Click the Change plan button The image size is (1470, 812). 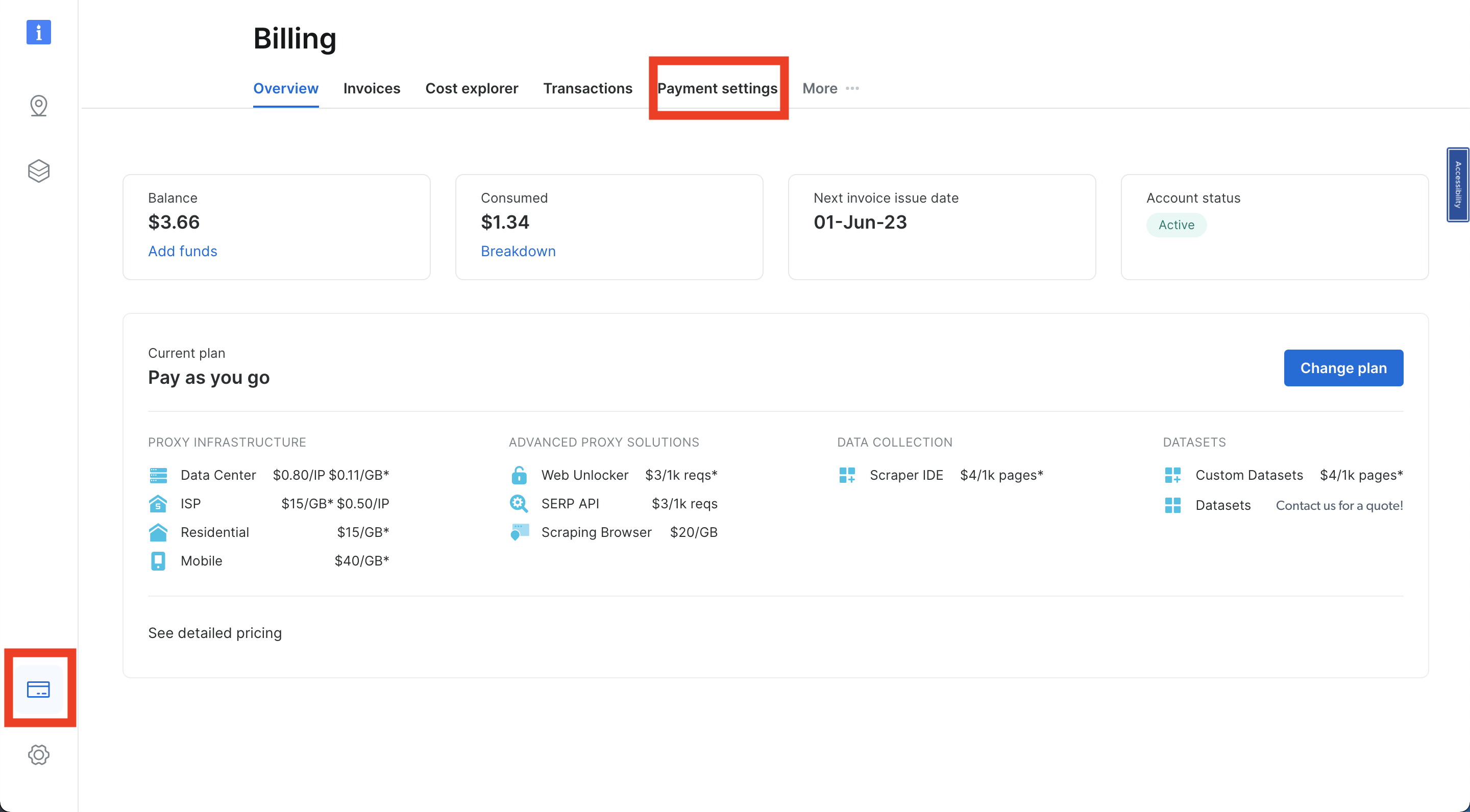1343,367
